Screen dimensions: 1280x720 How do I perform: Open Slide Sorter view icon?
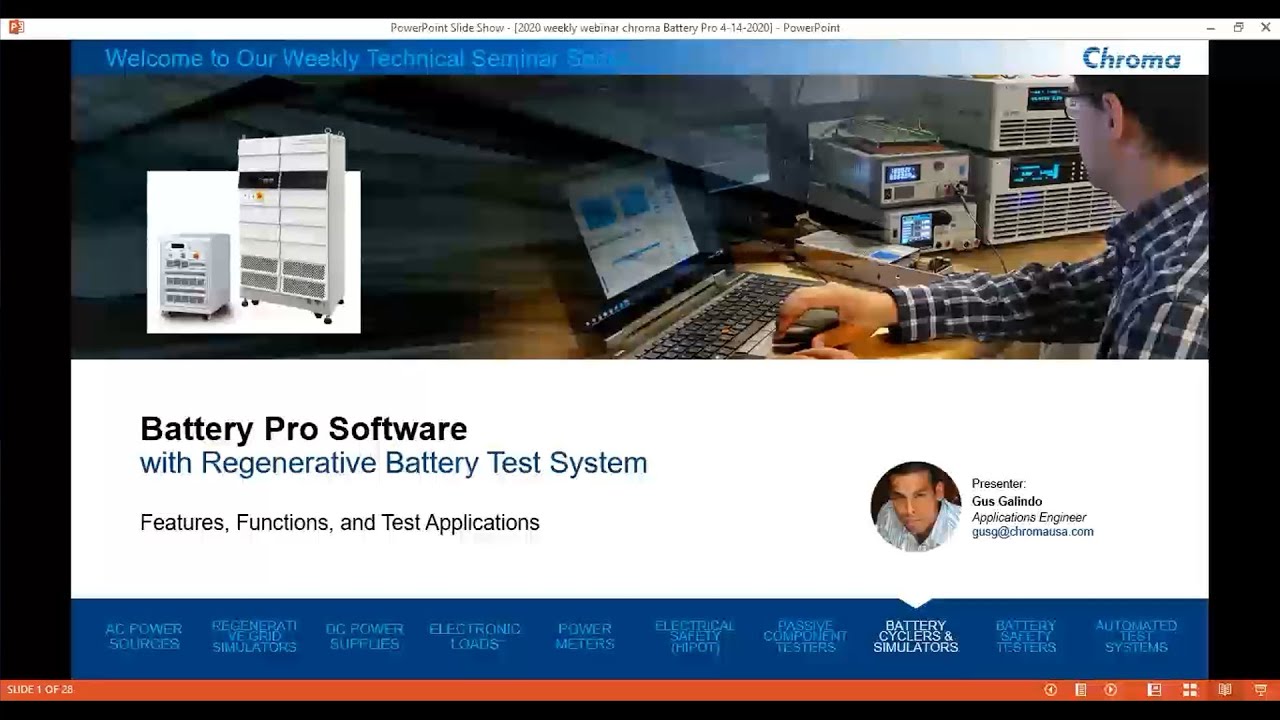click(1190, 690)
